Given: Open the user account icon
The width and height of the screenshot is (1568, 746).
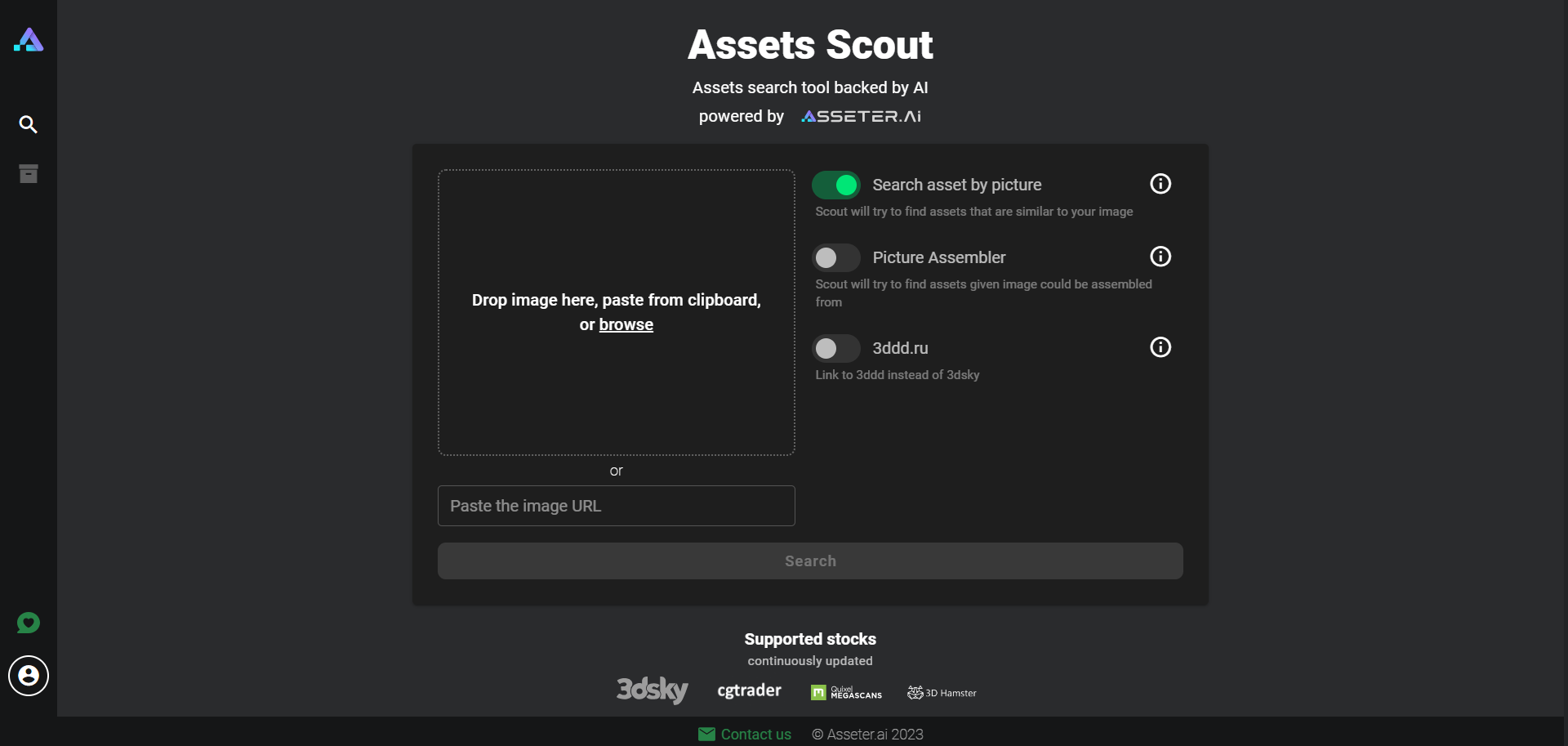Looking at the screenshot, I should click(x=27, y=676).
